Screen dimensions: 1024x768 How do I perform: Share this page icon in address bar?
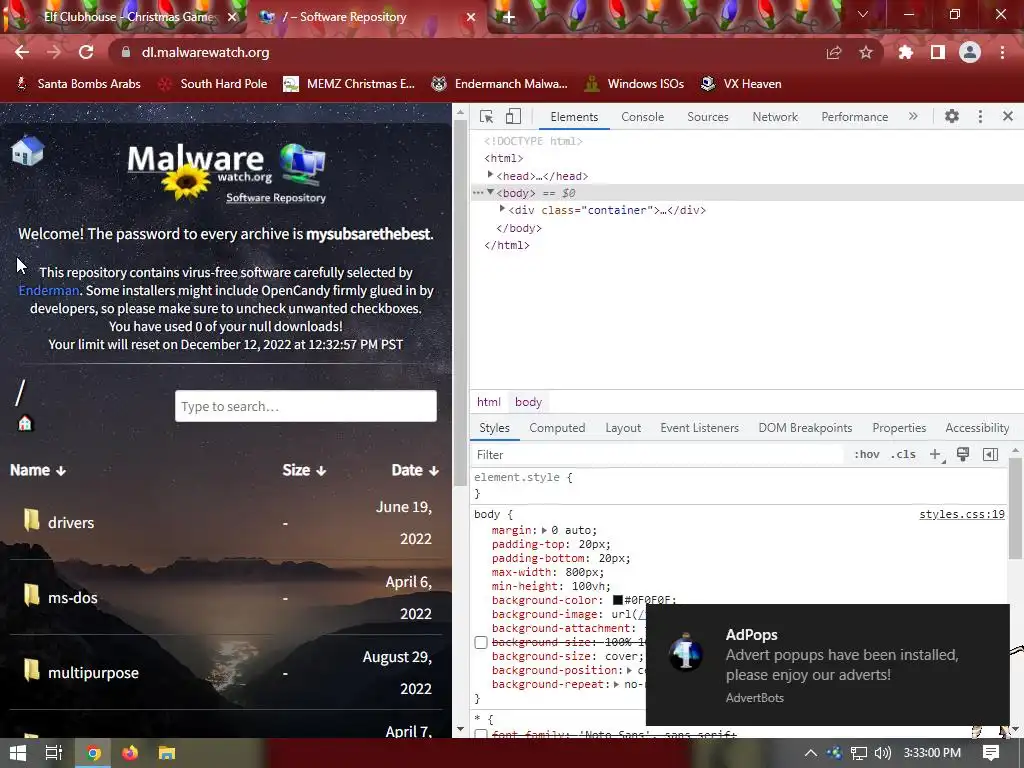click(x=833, y=53)
